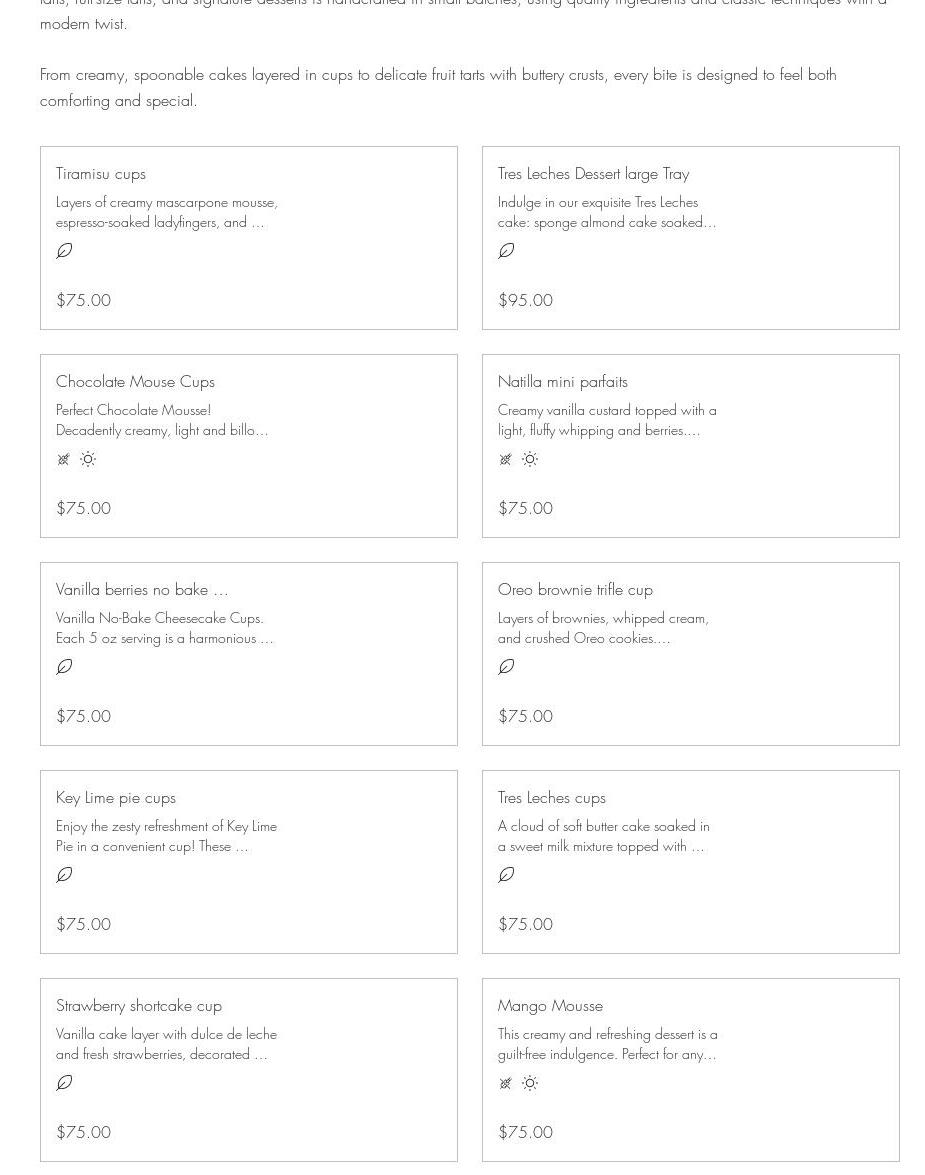Click the leaf icon on Tres Leches Dessert large Tray
This screenshot has width=925, height=1175.
[506, 251]
